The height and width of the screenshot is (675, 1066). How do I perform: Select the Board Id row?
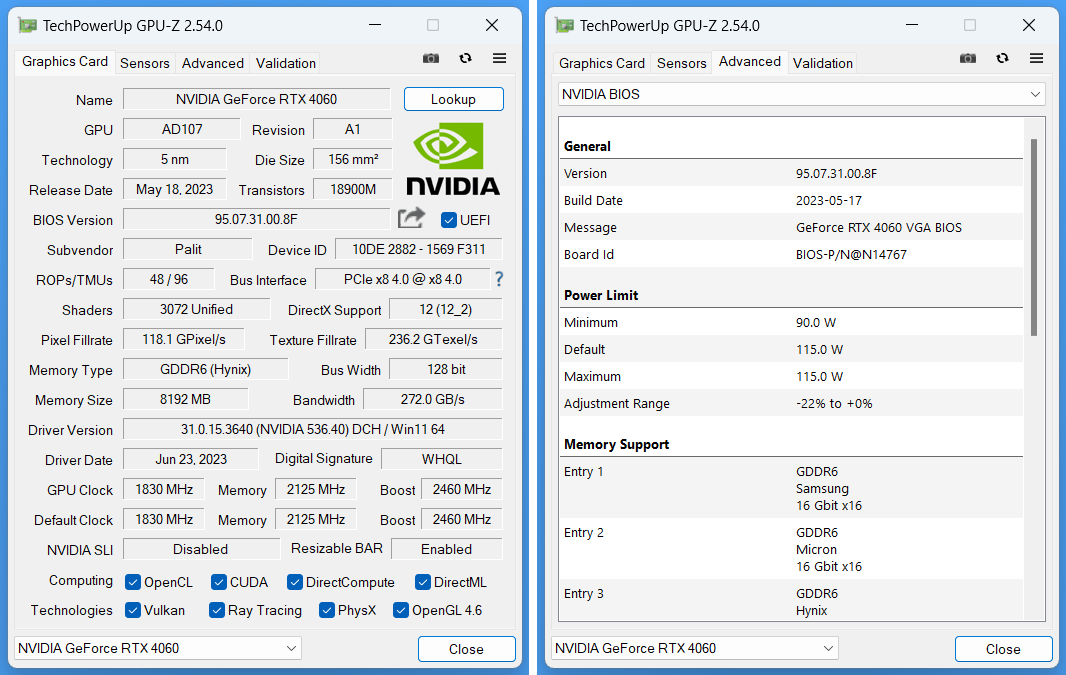point(791,254)
